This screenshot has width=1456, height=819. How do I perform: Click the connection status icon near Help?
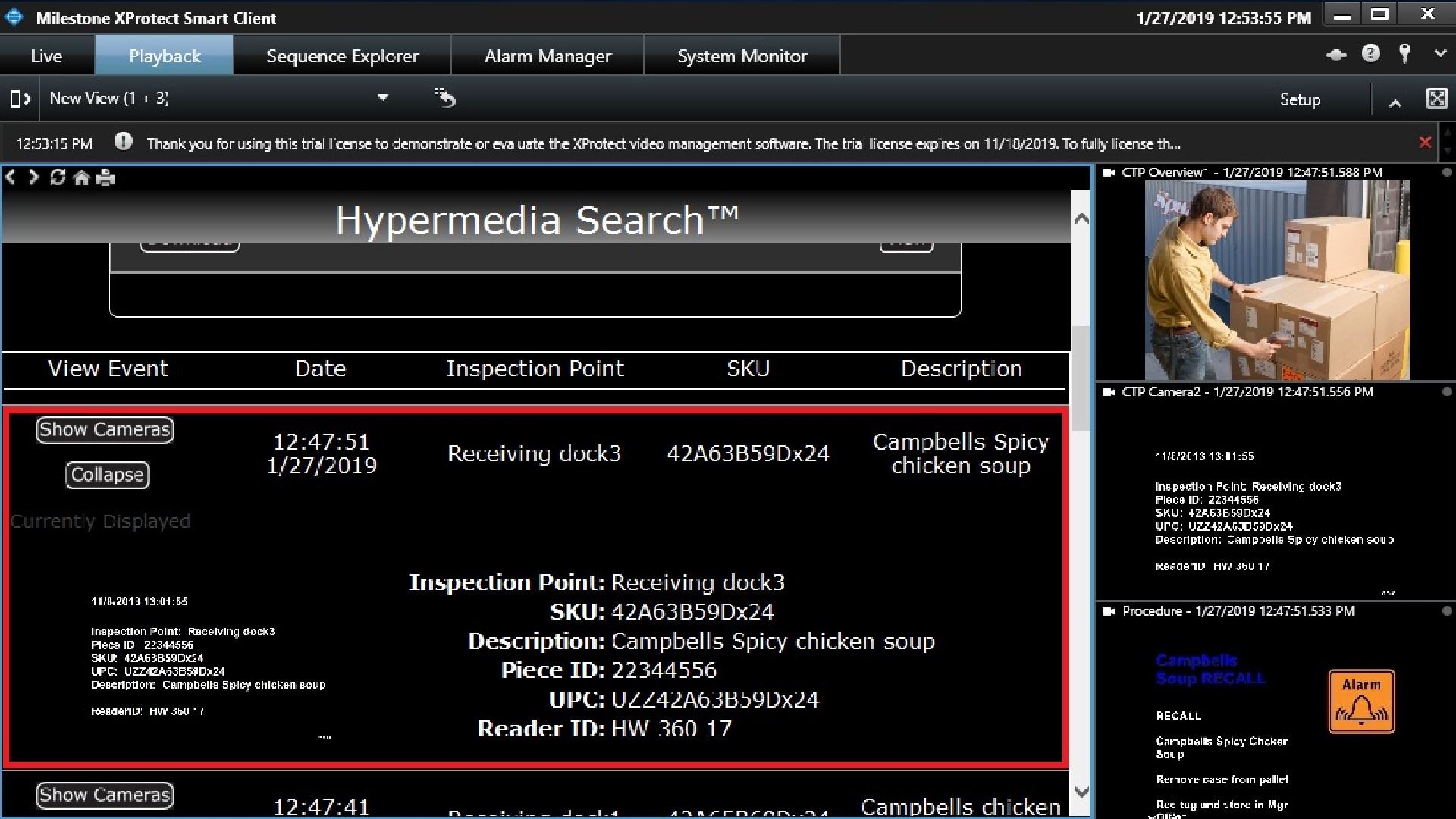click(1335, 55)
